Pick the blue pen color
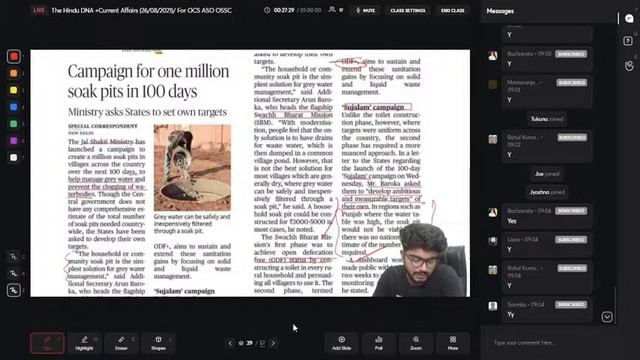Viewport: 640px width, 360px height. [x=13, y=107]
